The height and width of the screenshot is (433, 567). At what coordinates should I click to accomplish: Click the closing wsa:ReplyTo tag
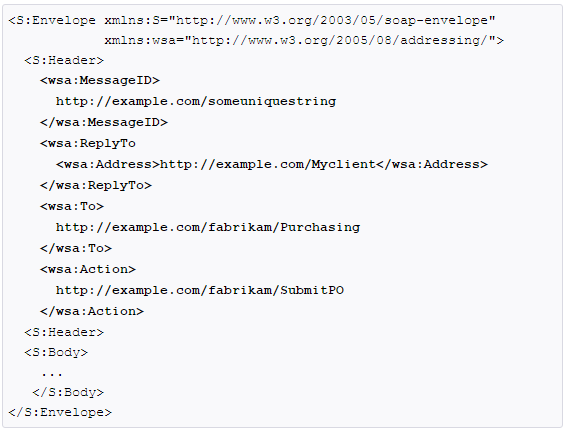[96, 185]
